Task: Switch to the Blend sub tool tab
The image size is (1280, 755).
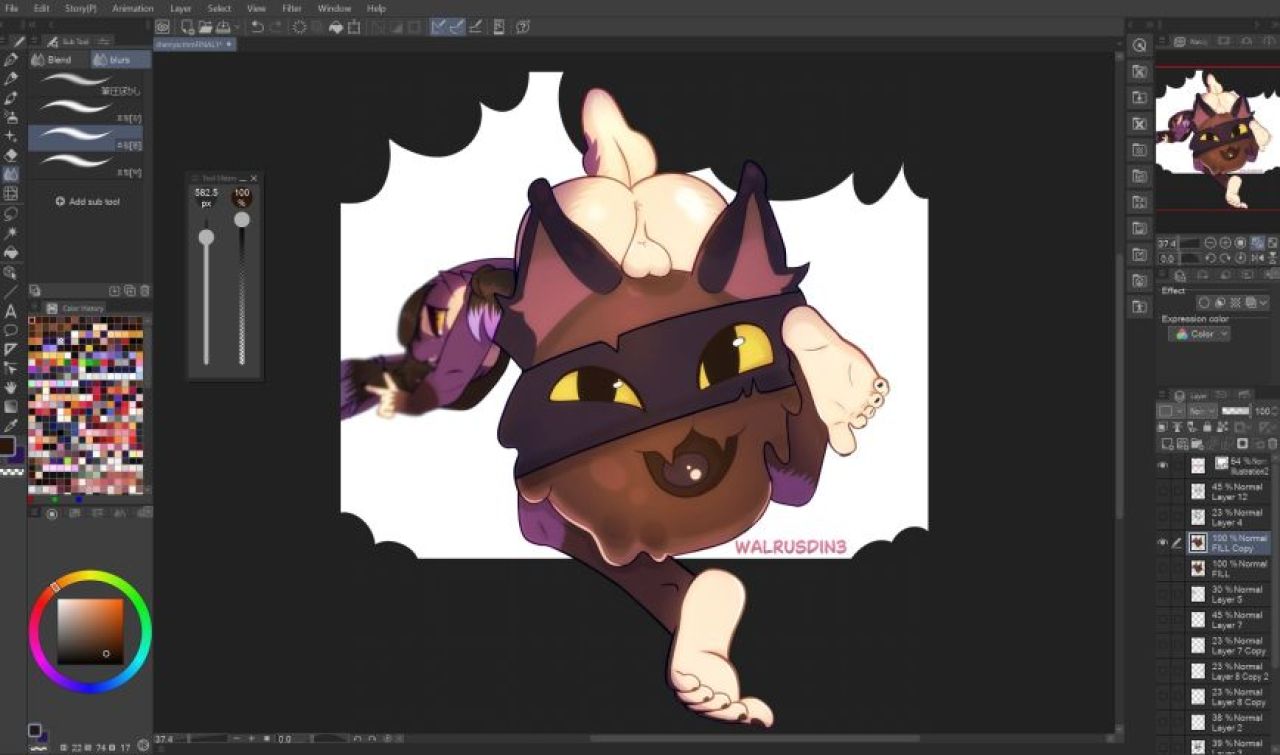Action: click(59, 60)
